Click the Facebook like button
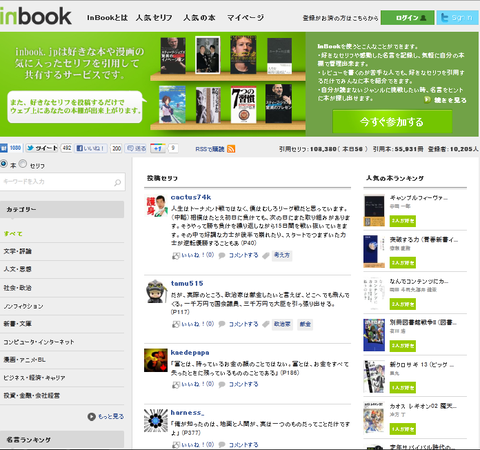The height and width of the screenshot is (450, 480). (x=91, y=148)
